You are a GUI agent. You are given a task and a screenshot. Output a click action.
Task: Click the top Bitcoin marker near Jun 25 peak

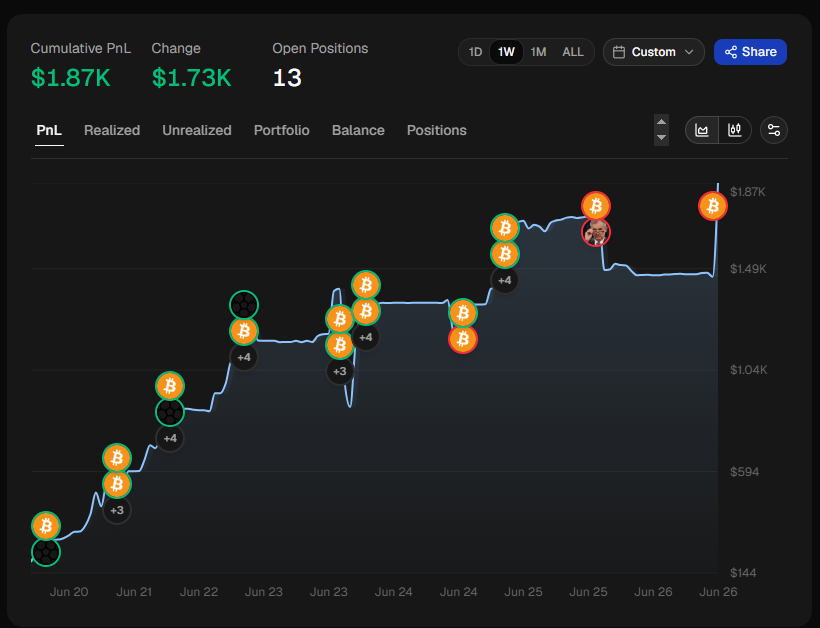point(505,228)
